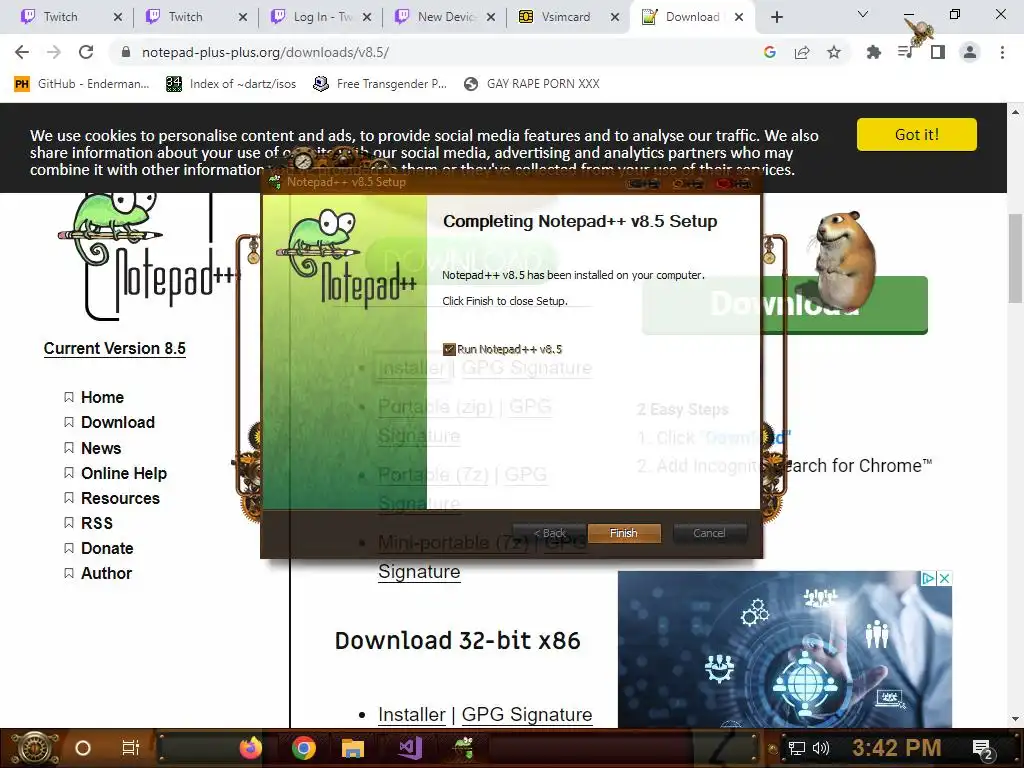Click Finish in the setup dialog
The image size is (1024, 768).
624,533
